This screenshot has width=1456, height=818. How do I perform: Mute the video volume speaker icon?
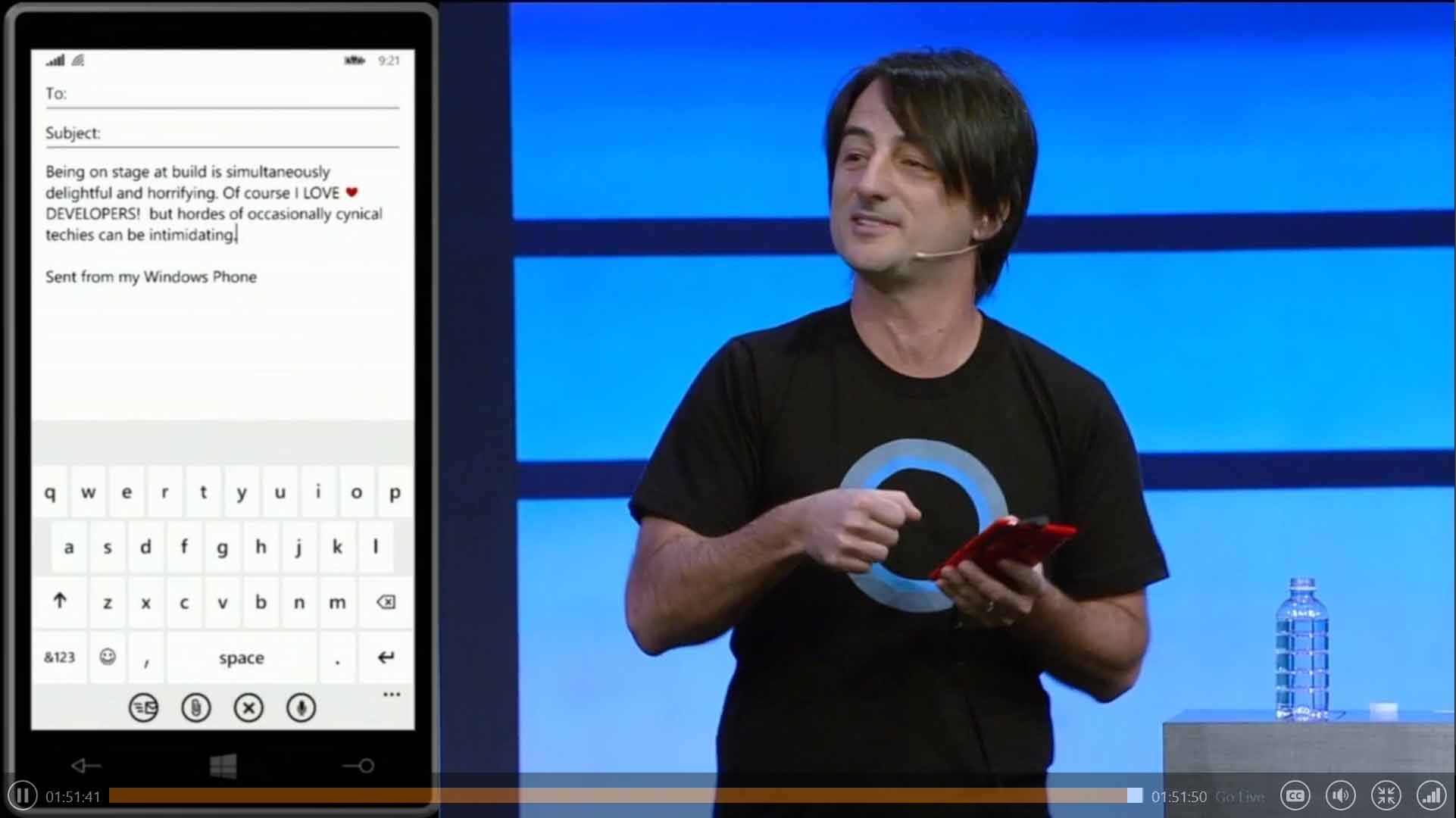point(1341,796)
